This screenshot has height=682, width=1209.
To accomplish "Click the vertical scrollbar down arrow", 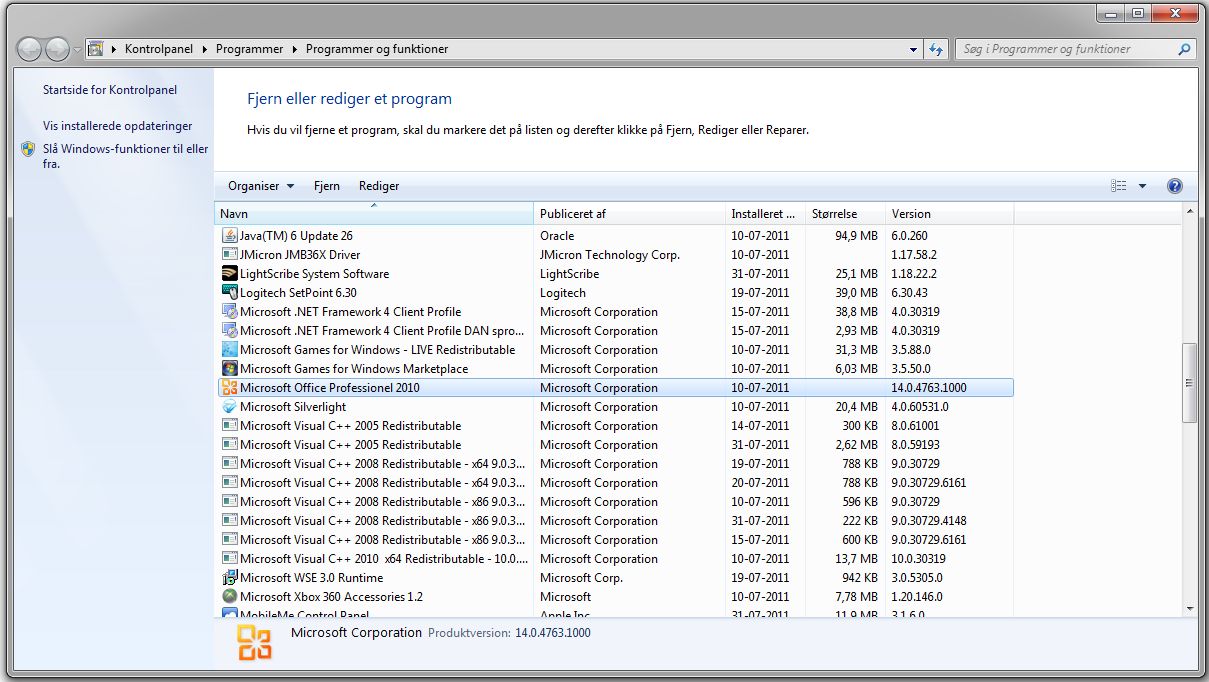I will [1189, 608].
